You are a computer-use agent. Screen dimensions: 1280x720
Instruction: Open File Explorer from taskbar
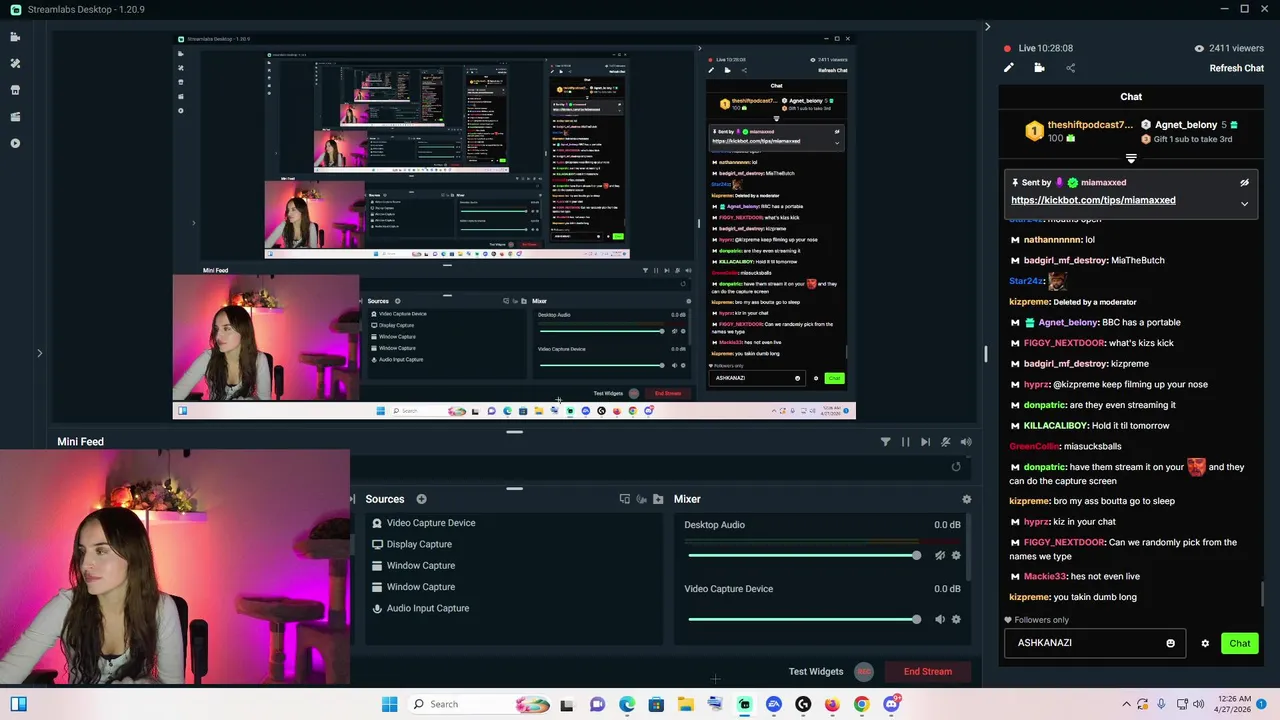click(685, 704)
